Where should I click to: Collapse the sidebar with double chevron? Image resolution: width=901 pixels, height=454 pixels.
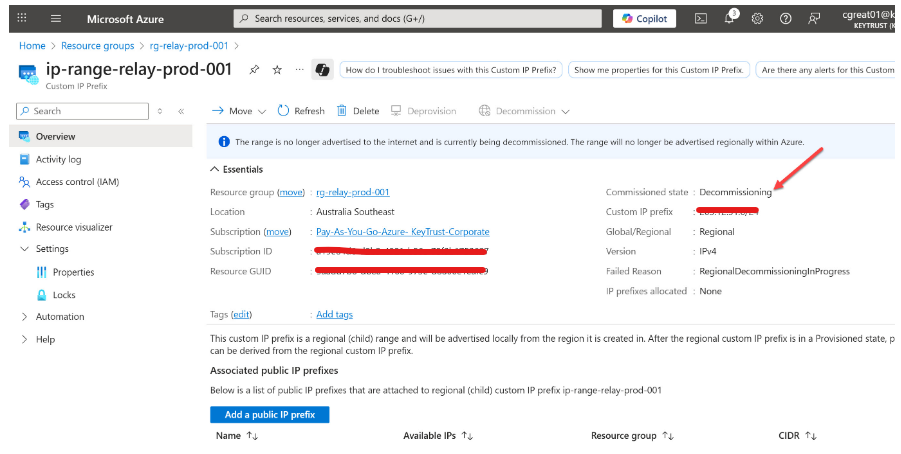coord(181,111)
